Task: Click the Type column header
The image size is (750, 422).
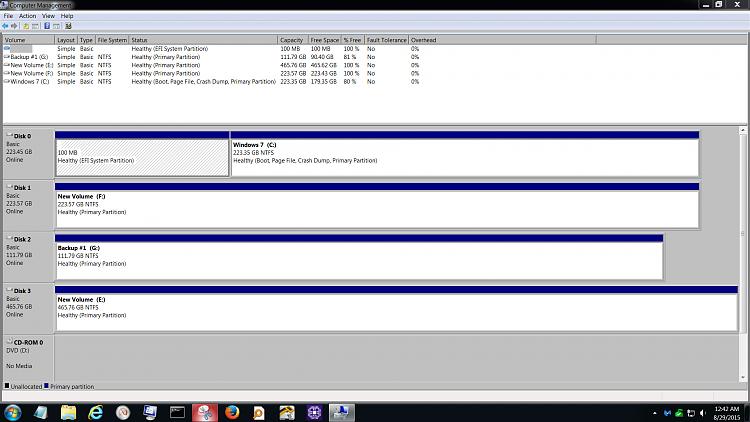Action: click(86, 40)
